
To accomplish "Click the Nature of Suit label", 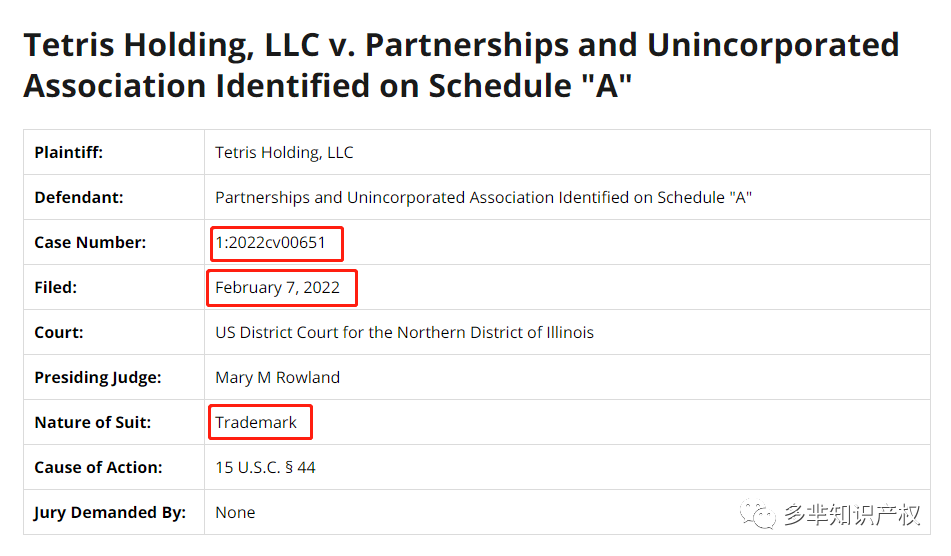I will (93, 422).
